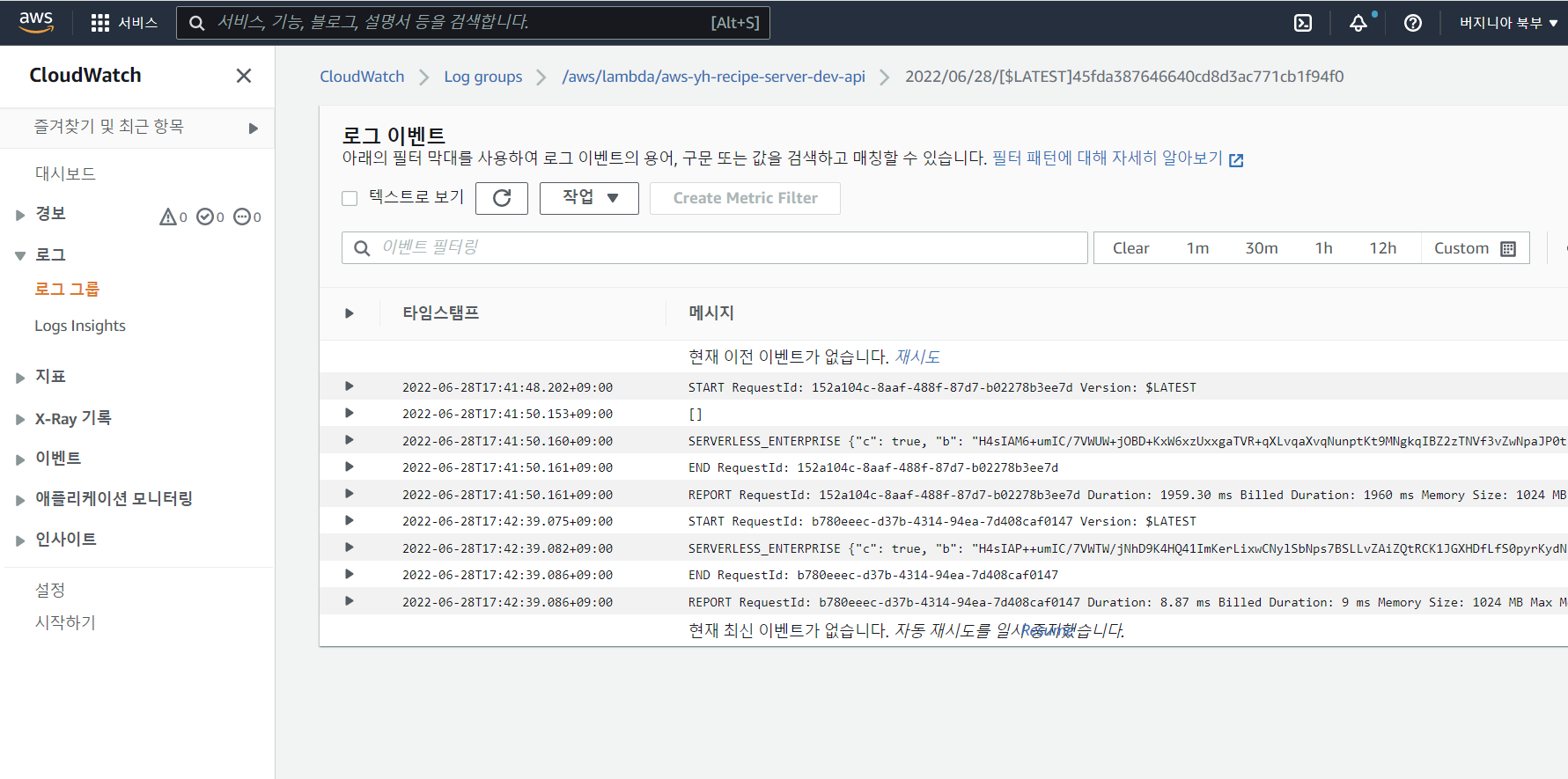The height and width of the screenshot is (779, 1568).
Task: Expand REPORT row with Duration 1959.30 ms
Action: (350, 494)
